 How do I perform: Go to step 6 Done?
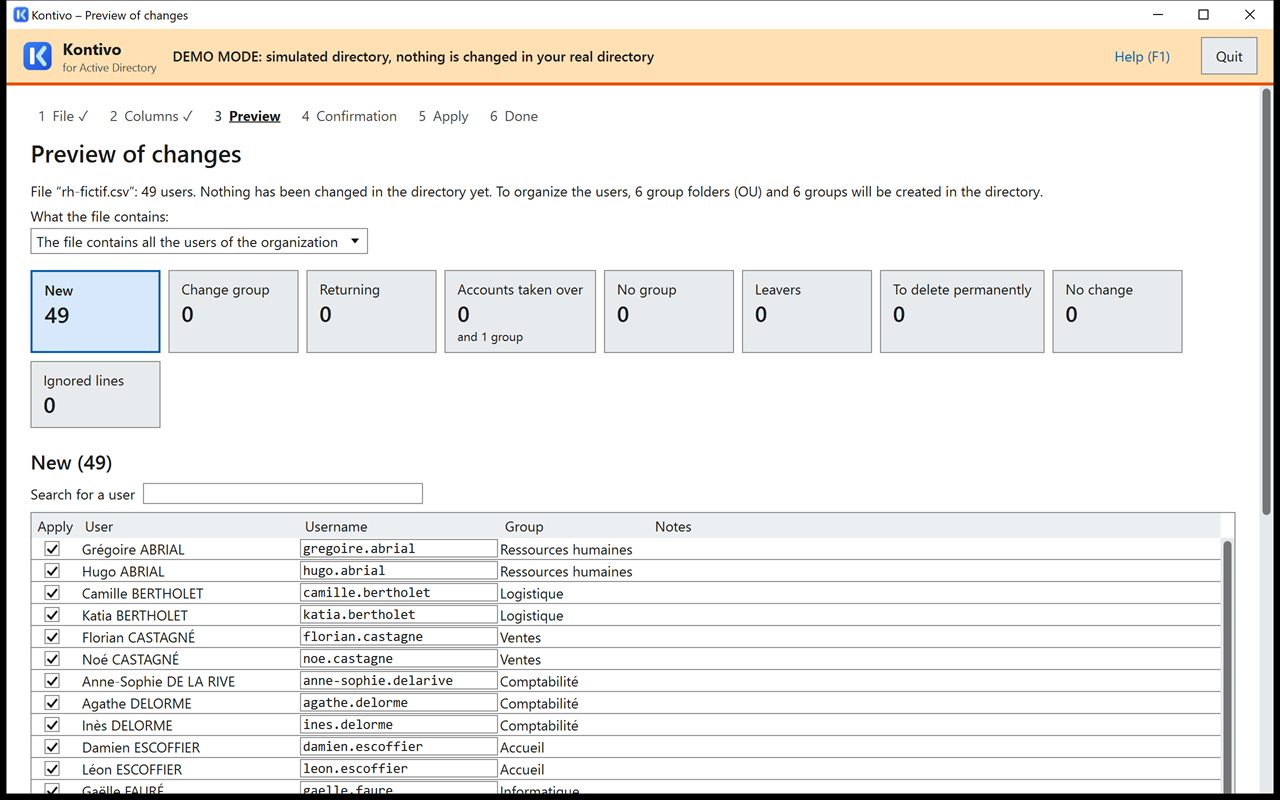513,116
